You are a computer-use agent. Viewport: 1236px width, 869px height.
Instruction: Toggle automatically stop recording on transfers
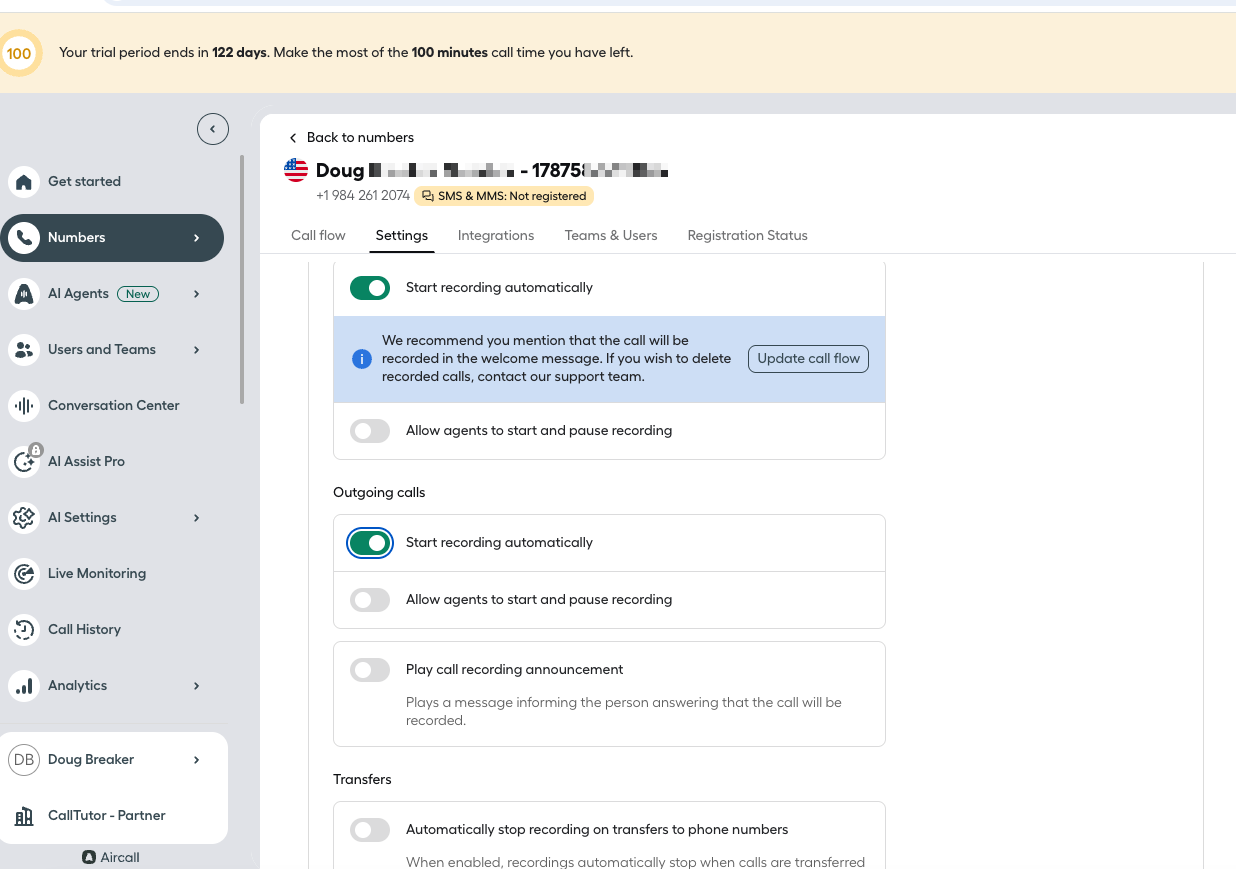click(370, 830)
